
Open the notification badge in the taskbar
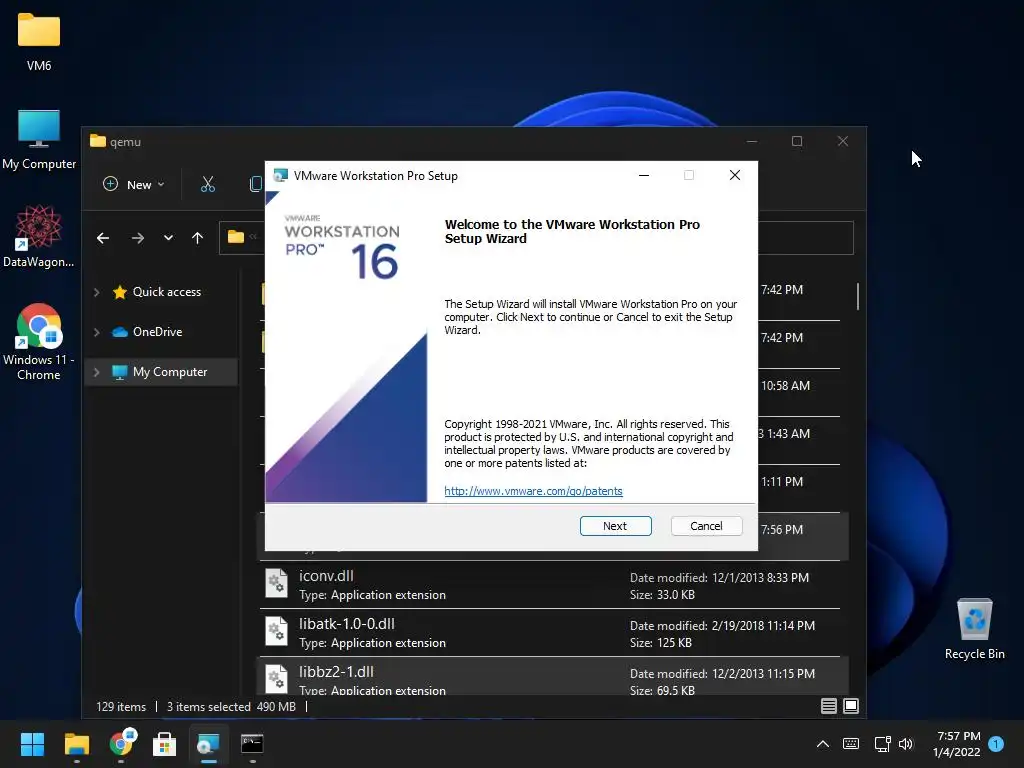[x=996, y=744]
